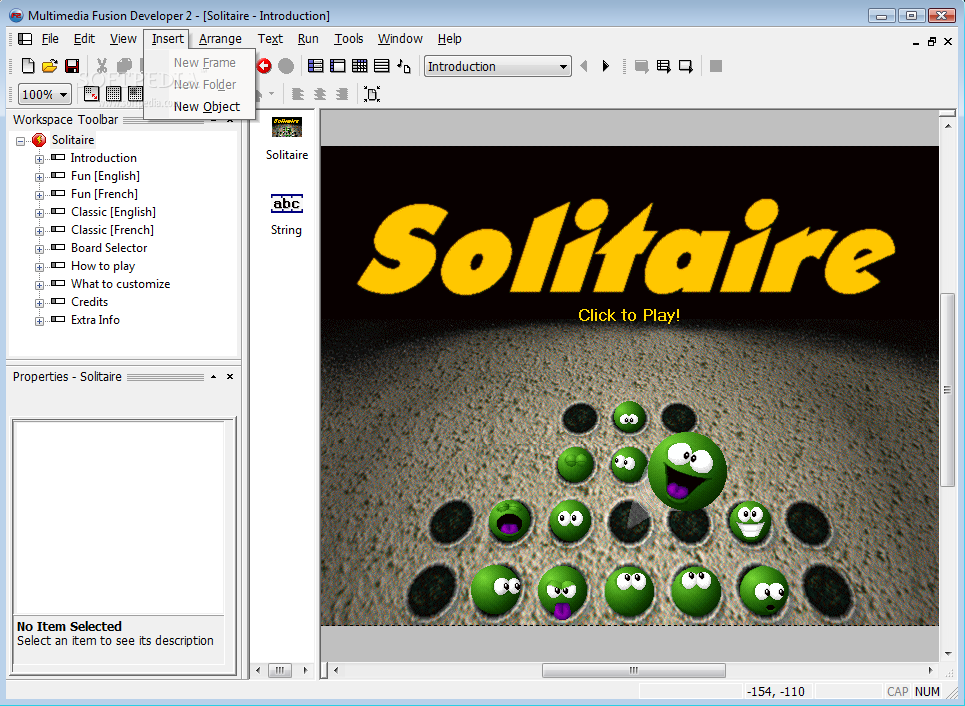Expand the Classic [French] tree node
The height and width of the screenshot is (706, 965).
tap(39, 231)
